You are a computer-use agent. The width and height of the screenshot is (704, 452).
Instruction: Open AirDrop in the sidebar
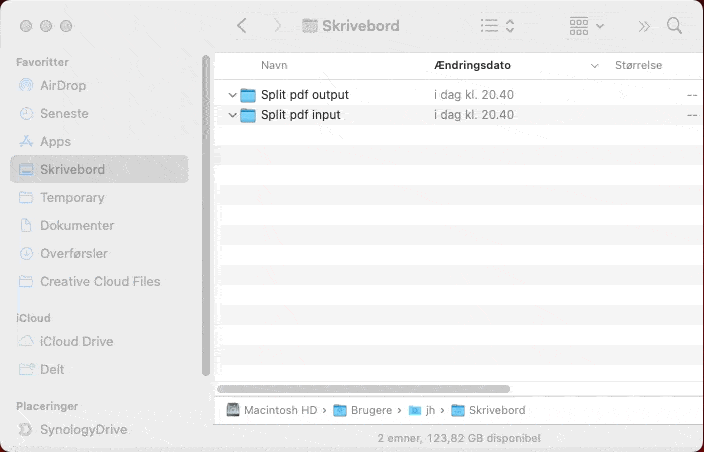click(62, 85)
